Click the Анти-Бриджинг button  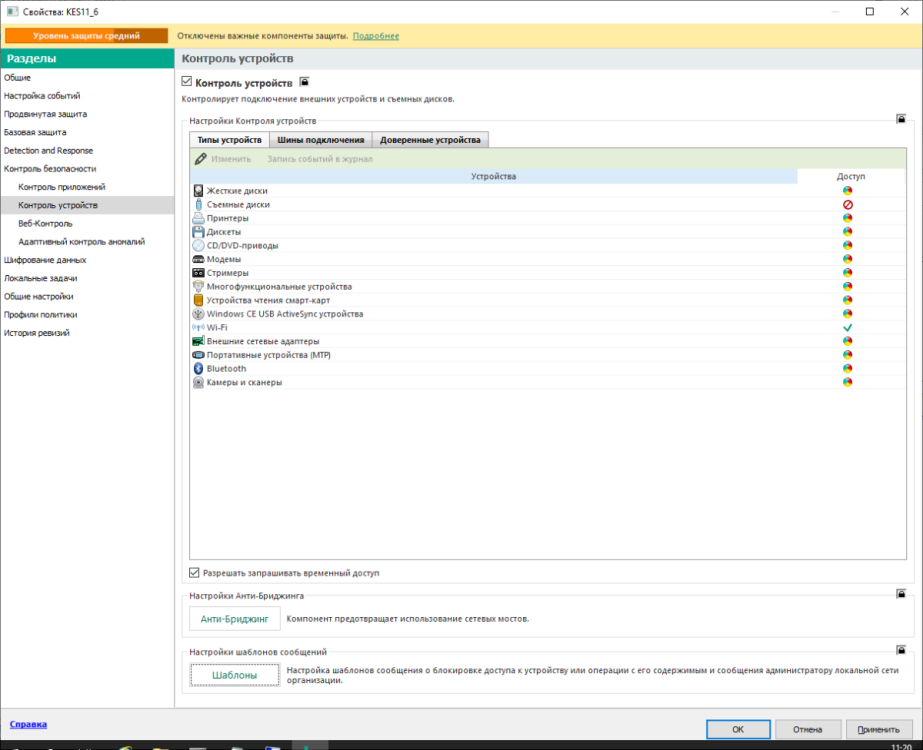(x=234, y=619)
